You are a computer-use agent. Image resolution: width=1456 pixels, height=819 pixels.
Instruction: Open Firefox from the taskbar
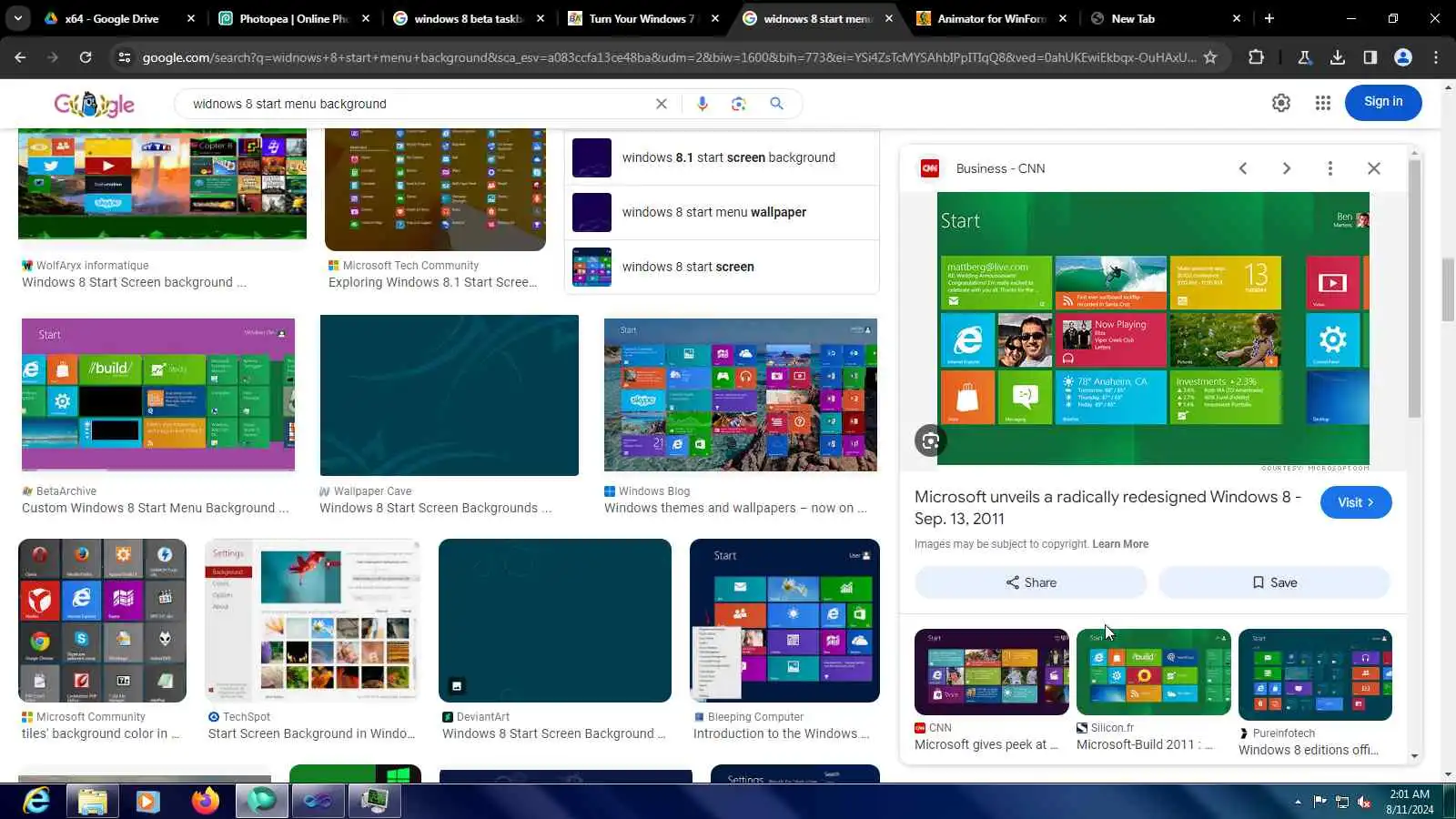(206, 801)
